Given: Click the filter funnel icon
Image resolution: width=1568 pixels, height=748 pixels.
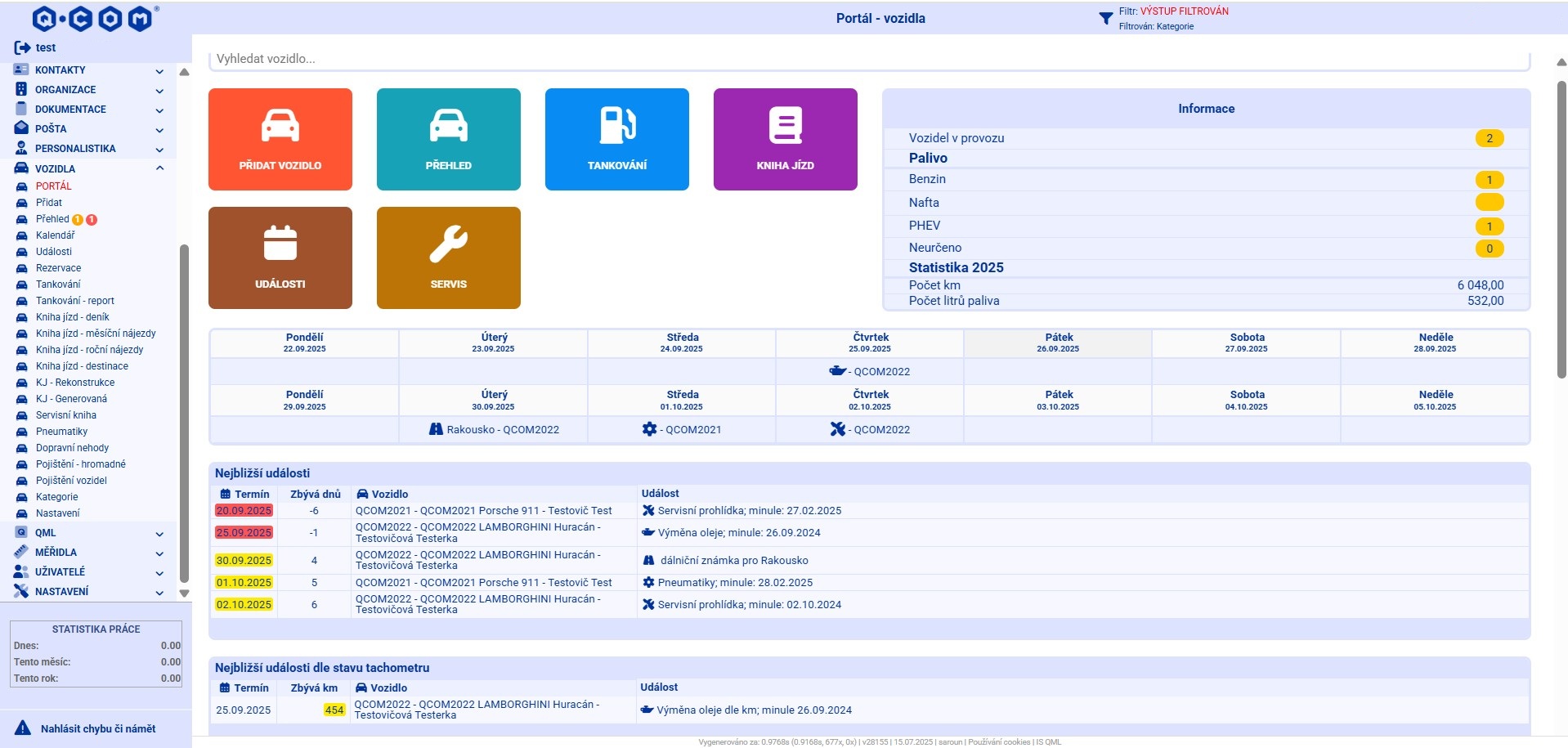Looking at the screenshot, I should click(1105, 18).
